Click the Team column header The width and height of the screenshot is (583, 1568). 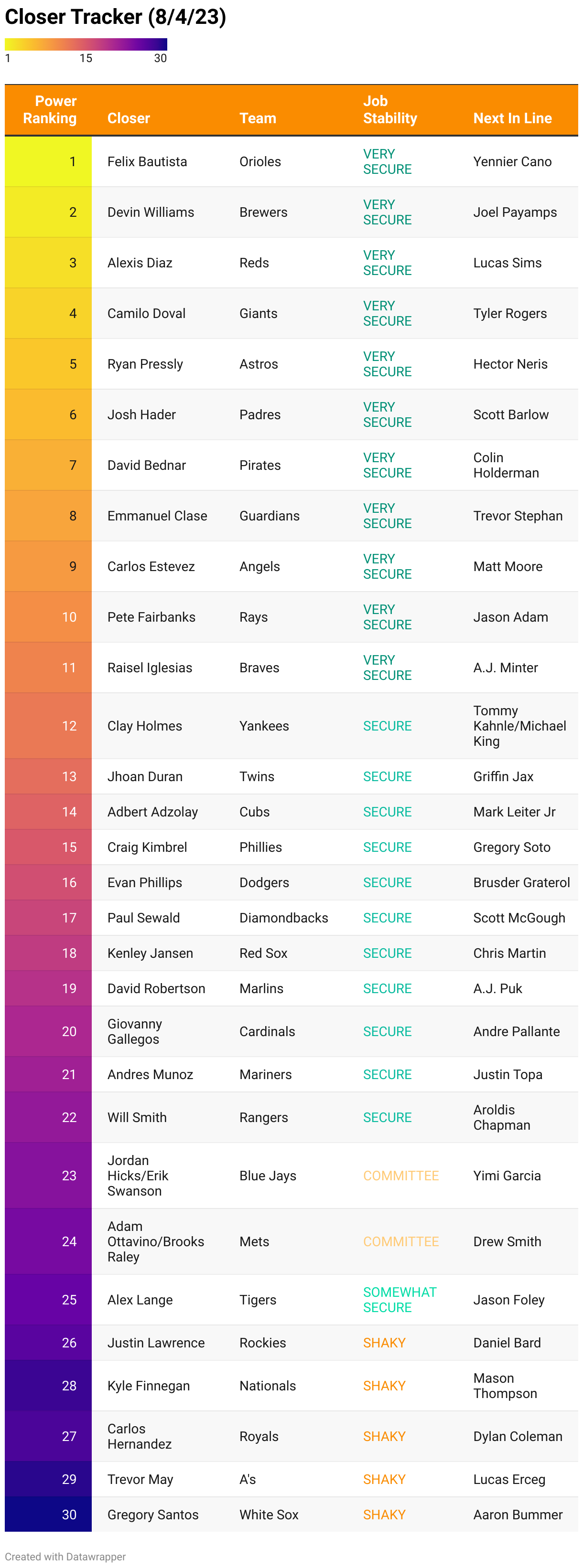[x=258, y=118]
